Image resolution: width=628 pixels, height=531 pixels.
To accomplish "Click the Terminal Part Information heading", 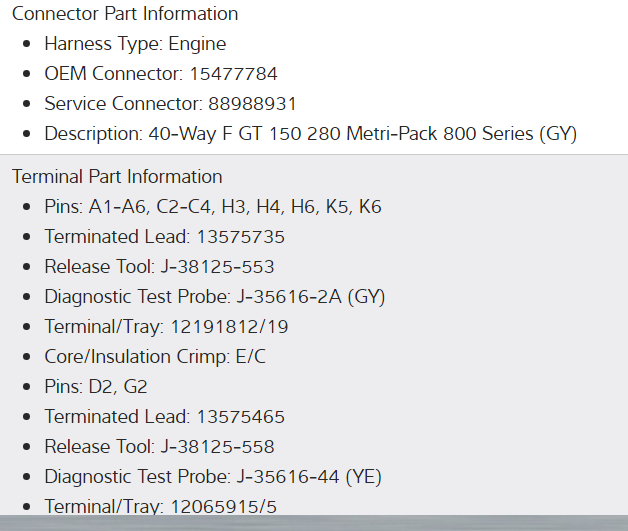I will pyautogui.click(x=117, y=177).
